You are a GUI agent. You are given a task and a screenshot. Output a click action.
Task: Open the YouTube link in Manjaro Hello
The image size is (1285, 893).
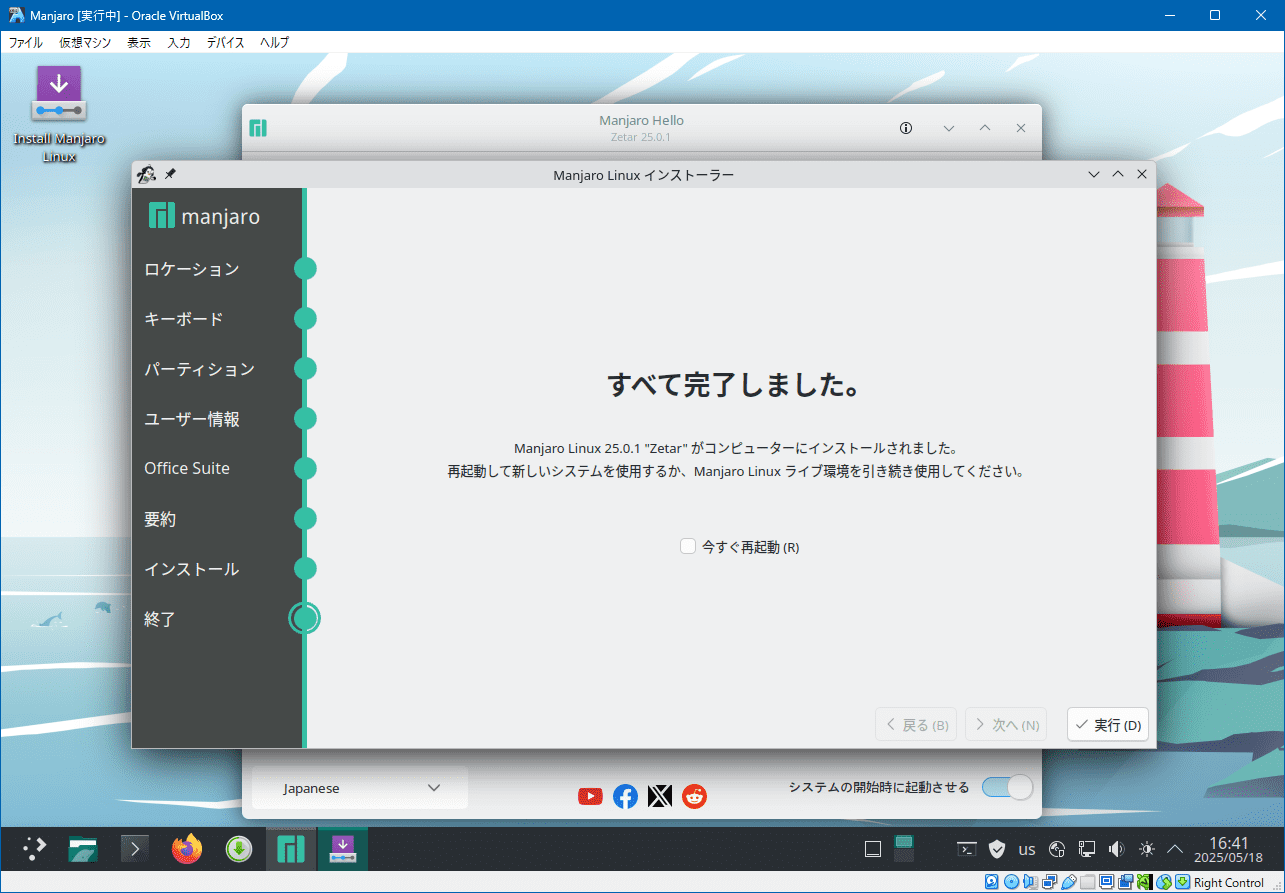[x=591, y=796]
